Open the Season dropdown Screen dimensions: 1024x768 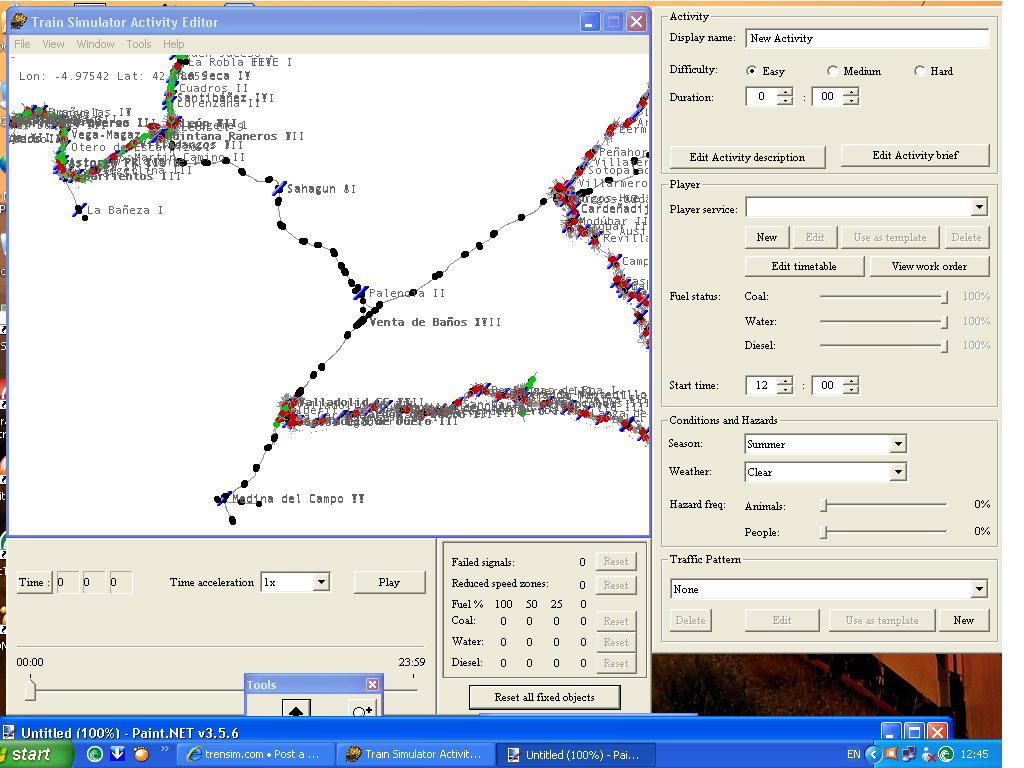(x=897, y=444)
